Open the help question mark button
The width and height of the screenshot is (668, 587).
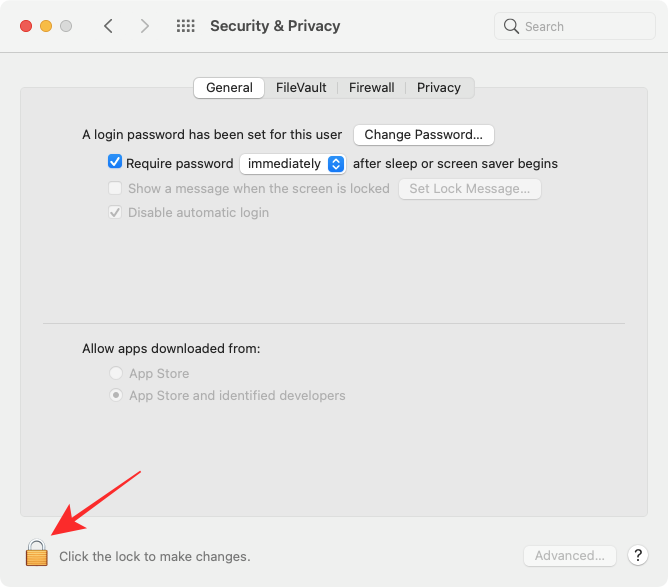637,556
